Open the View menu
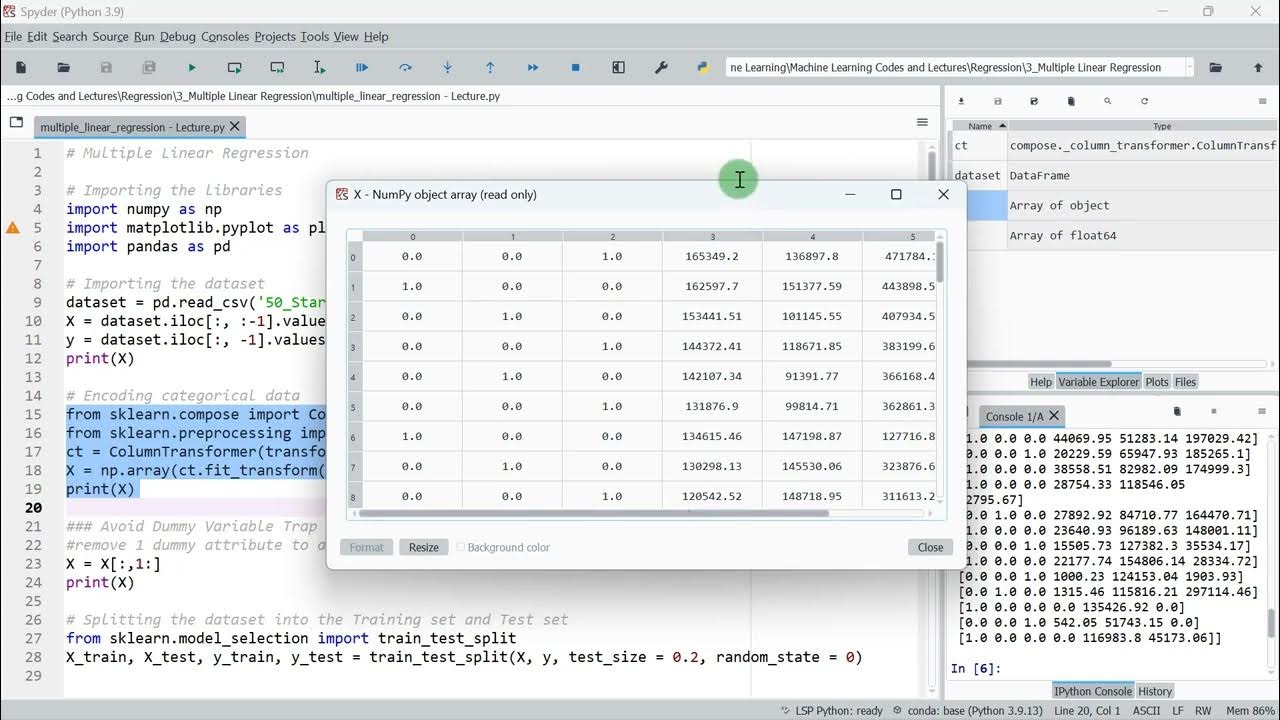The image size is (1280, 720). (346, 36)
